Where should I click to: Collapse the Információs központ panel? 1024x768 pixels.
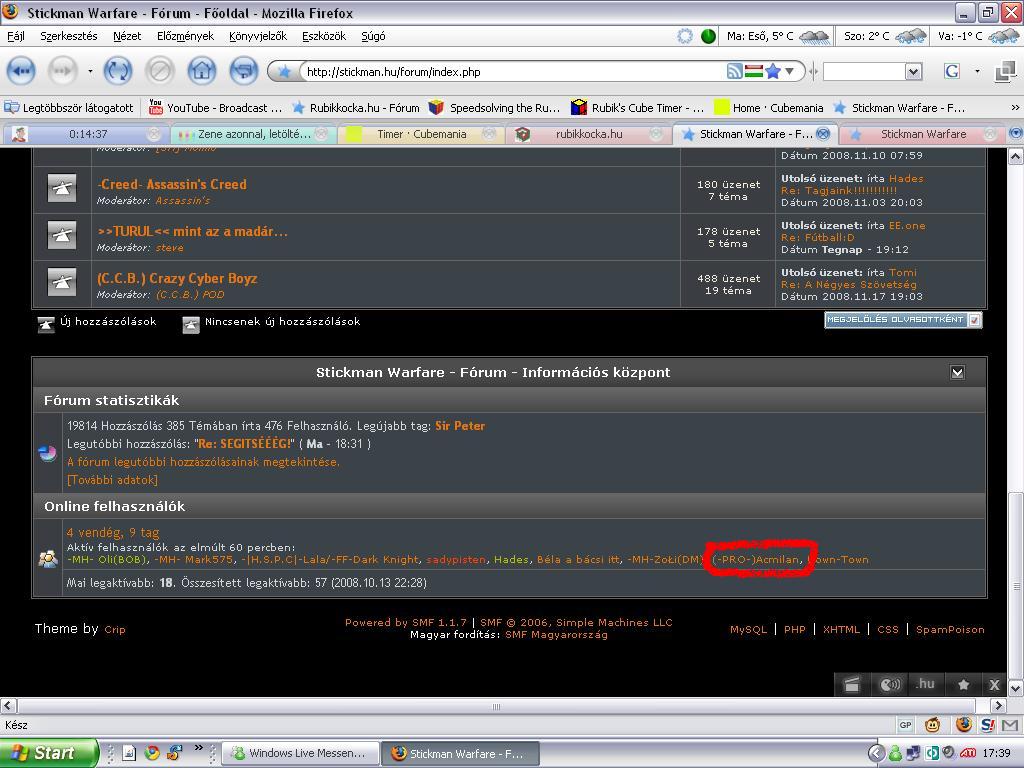957,372
